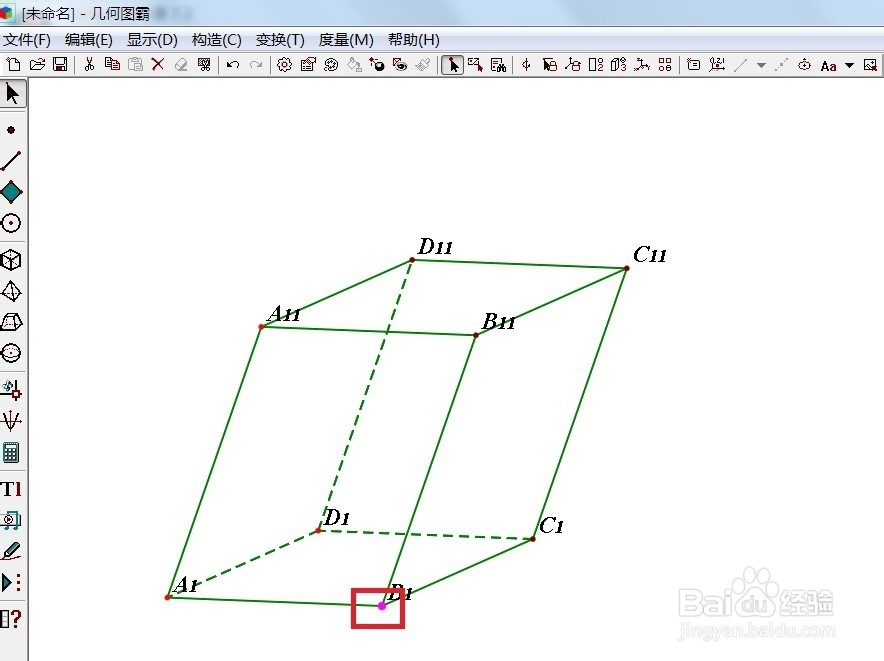Click the palette color toolbar icon
The width and height of the screenshot is (884, 661).
331,65
